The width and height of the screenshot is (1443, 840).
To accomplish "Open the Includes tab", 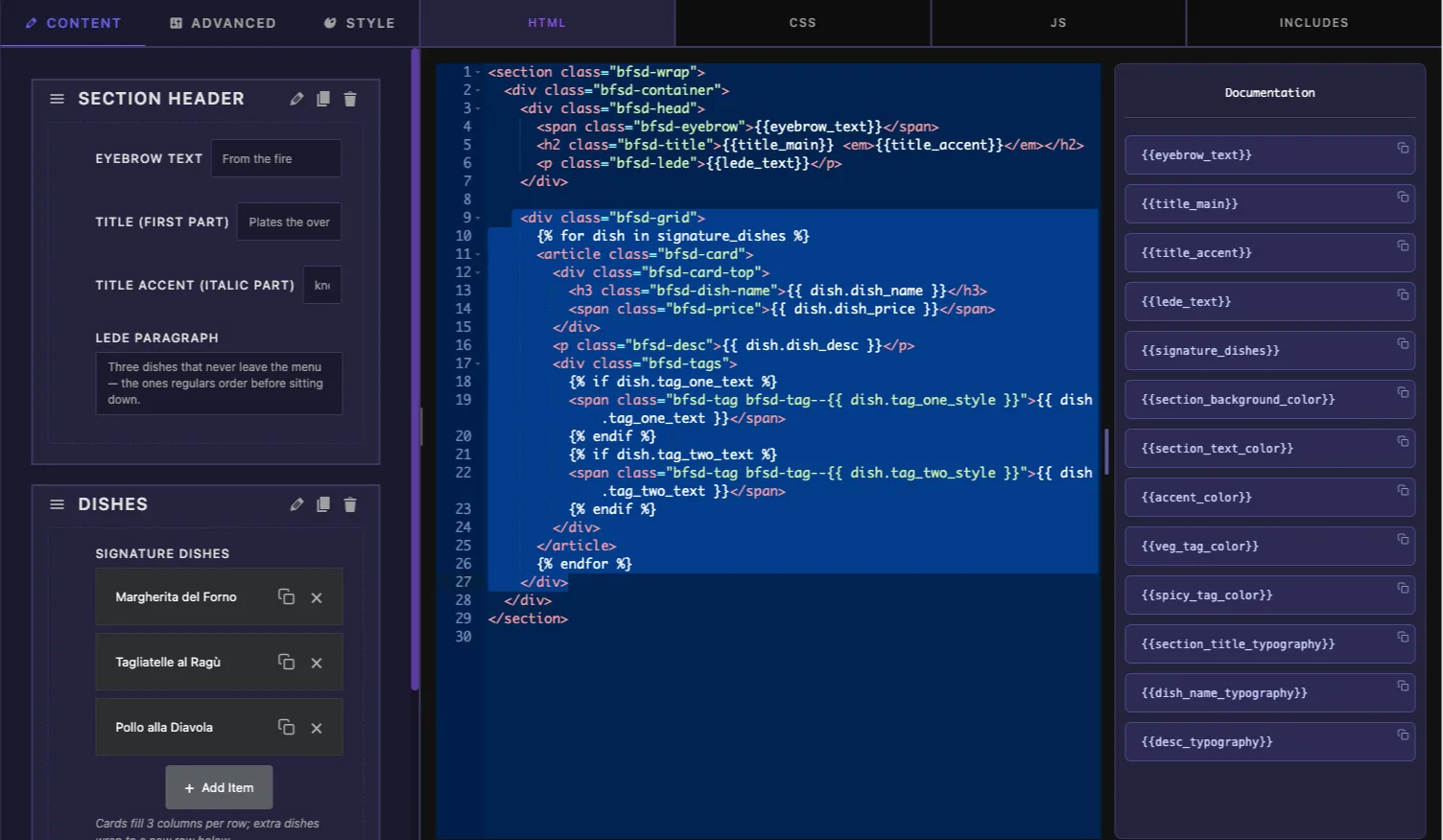I will click(x=1313, y=23).
